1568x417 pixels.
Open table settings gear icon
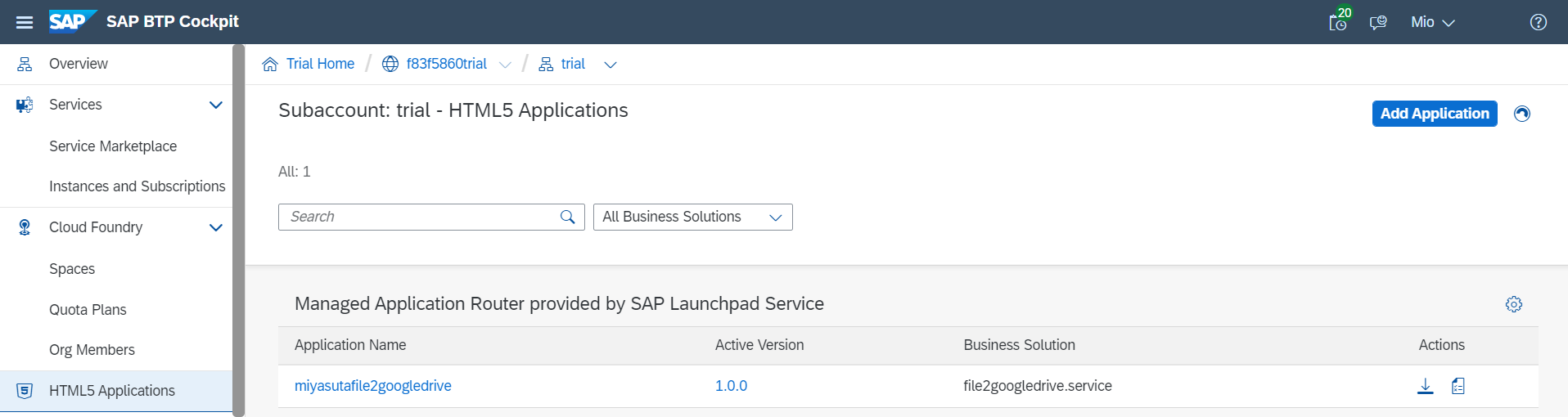1514,304
